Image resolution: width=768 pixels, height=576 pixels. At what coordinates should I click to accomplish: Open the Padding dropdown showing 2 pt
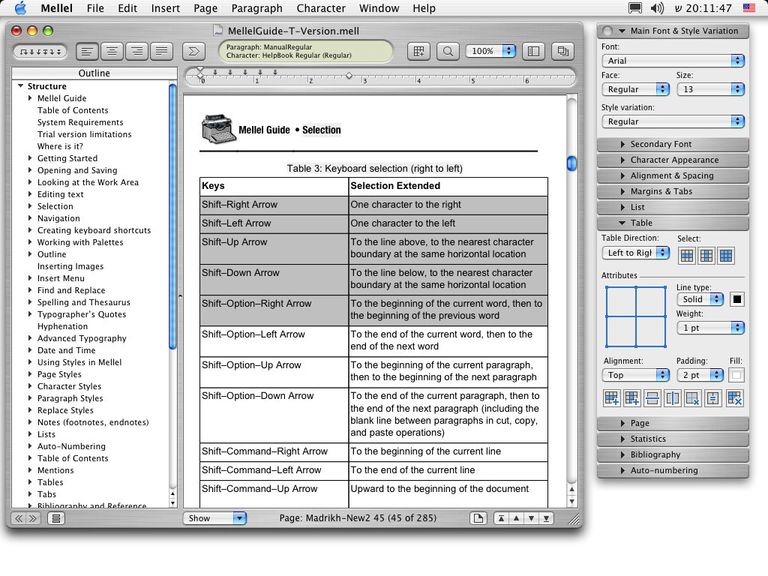[x=700, y=375]
